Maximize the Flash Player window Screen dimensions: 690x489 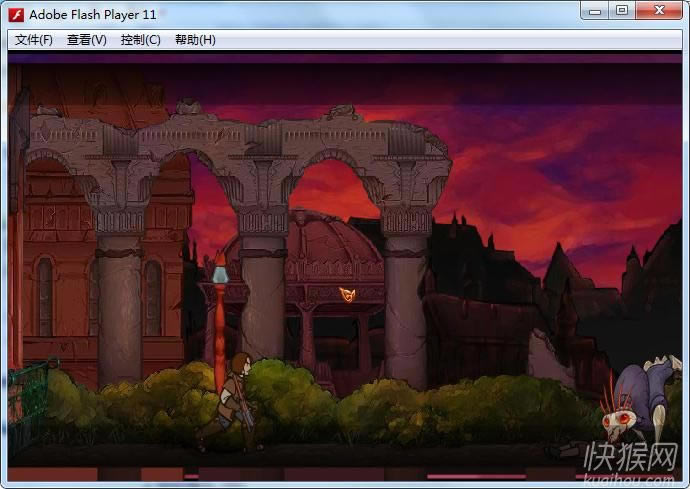pyautogui.click(x=622, y=10)
